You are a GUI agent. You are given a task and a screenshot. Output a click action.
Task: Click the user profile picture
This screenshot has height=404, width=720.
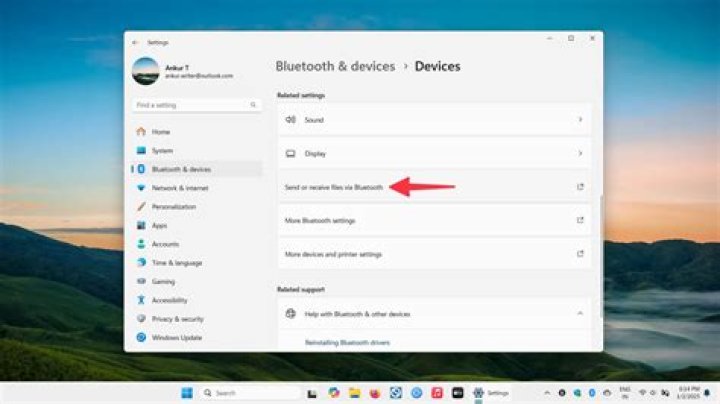[x=146, y=71]
